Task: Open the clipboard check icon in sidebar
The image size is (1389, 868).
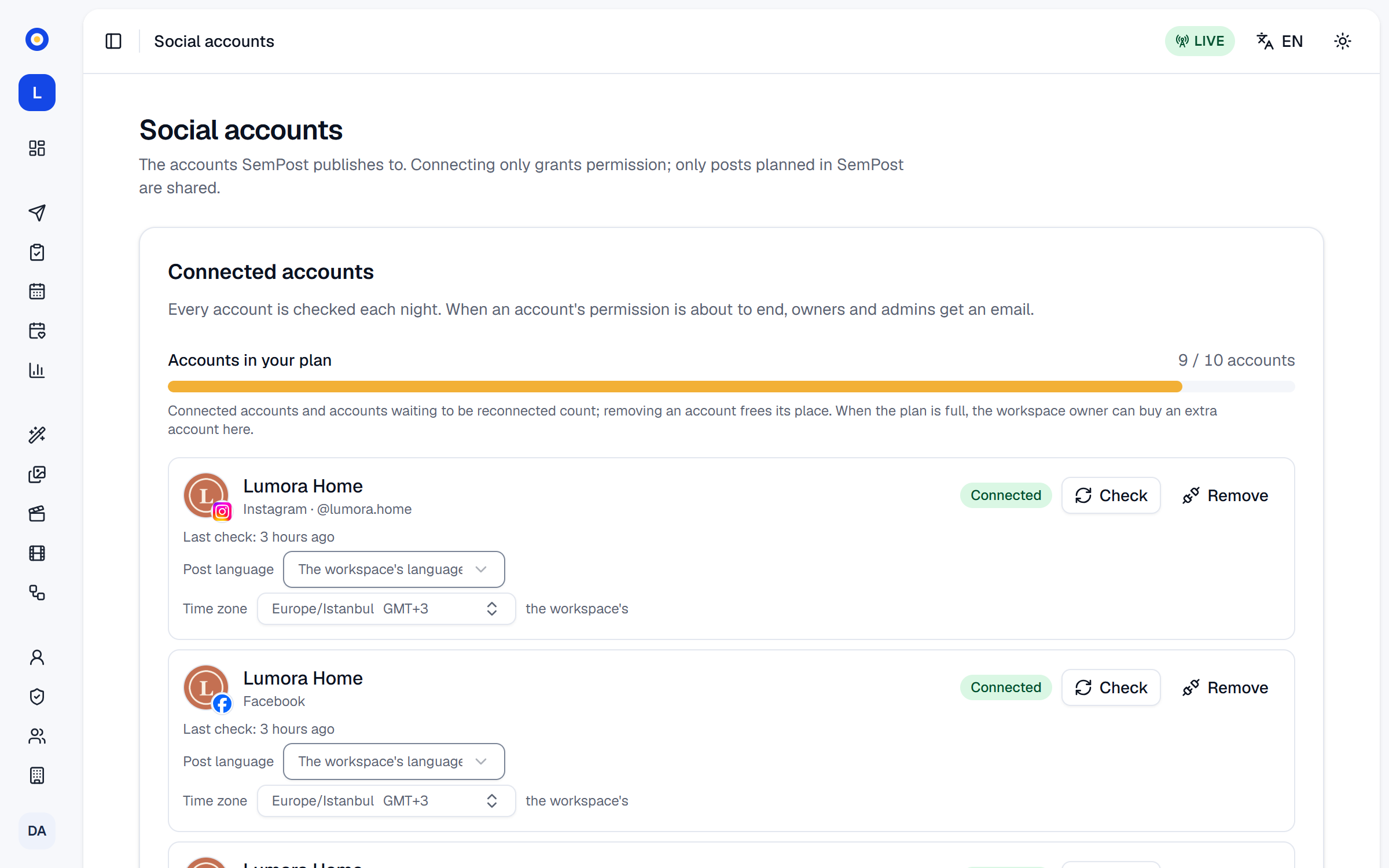Action: tap(37, 252)
